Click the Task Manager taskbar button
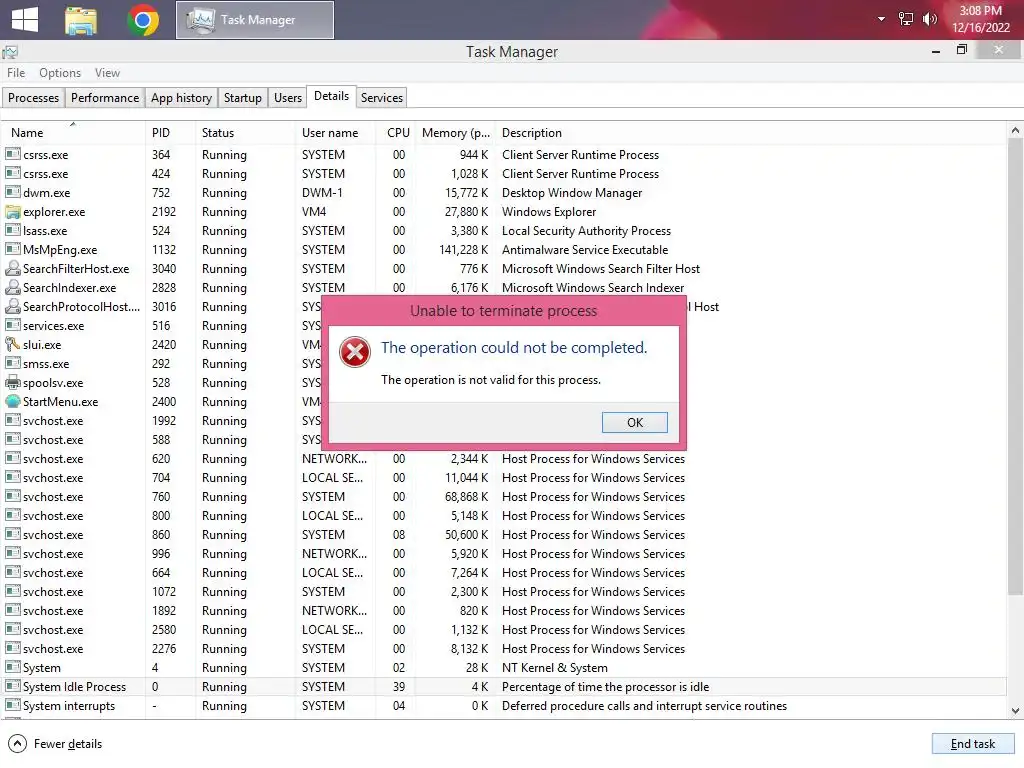 (255, 20)
